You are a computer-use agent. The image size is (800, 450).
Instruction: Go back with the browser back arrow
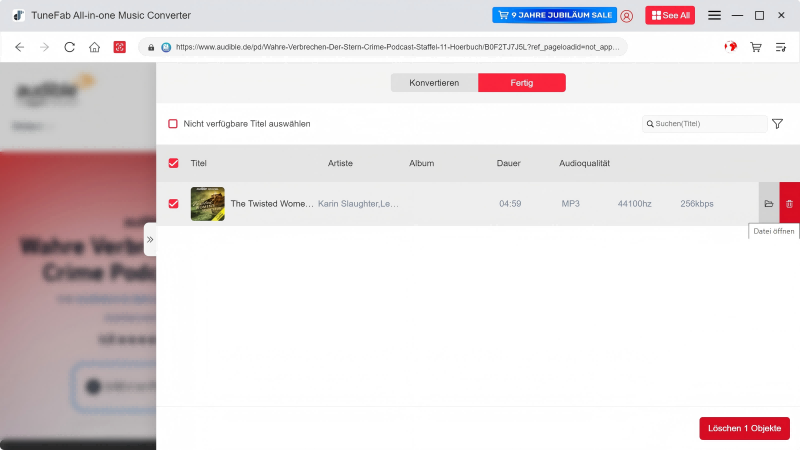tap(19, 47)
